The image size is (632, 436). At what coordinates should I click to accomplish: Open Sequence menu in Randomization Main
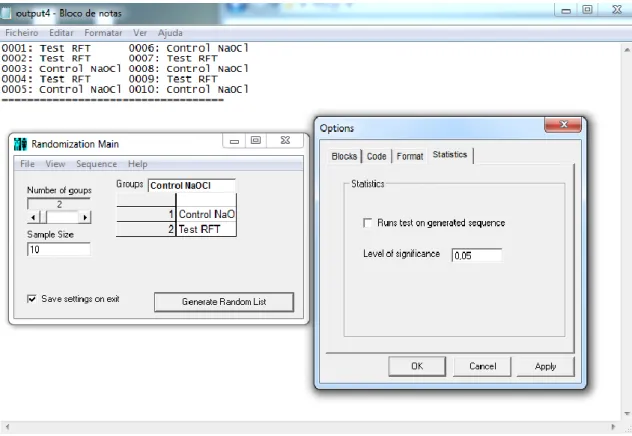96,164
